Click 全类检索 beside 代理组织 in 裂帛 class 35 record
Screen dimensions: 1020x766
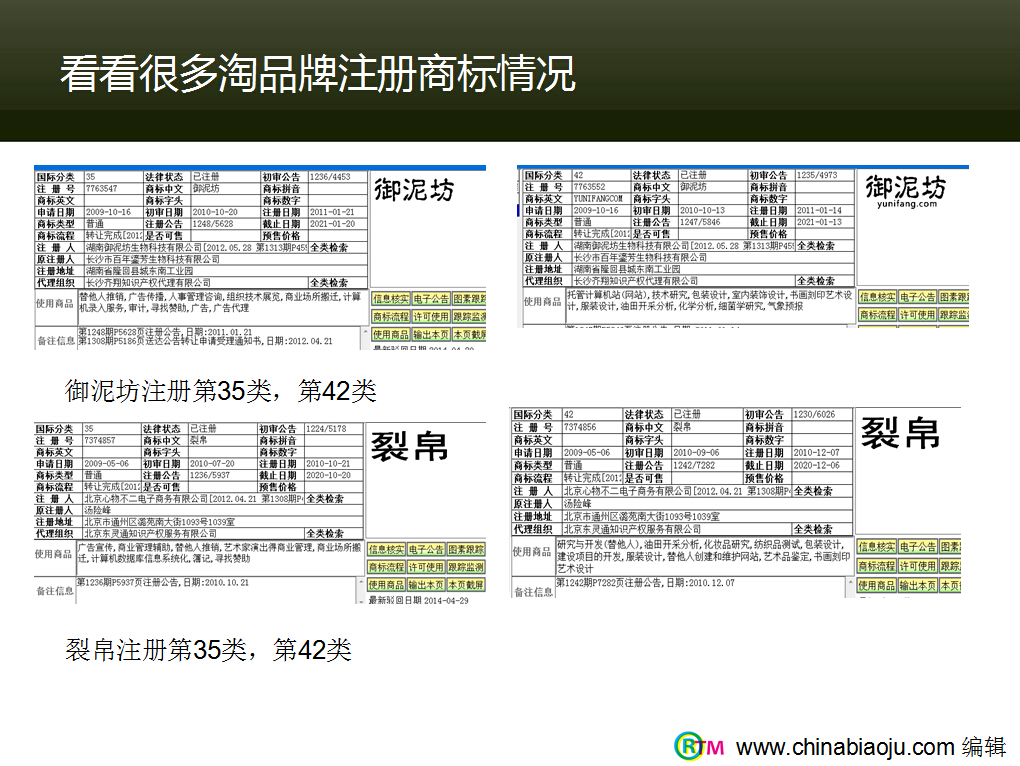[x=325, y=534]
